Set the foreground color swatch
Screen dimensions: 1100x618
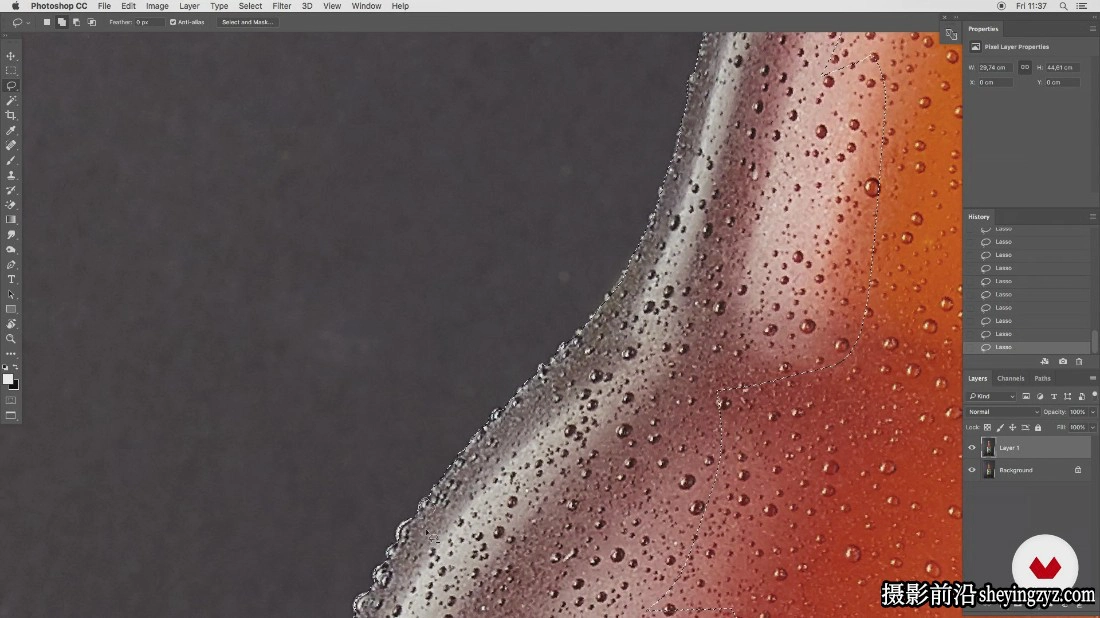click(x=8, y=379)
